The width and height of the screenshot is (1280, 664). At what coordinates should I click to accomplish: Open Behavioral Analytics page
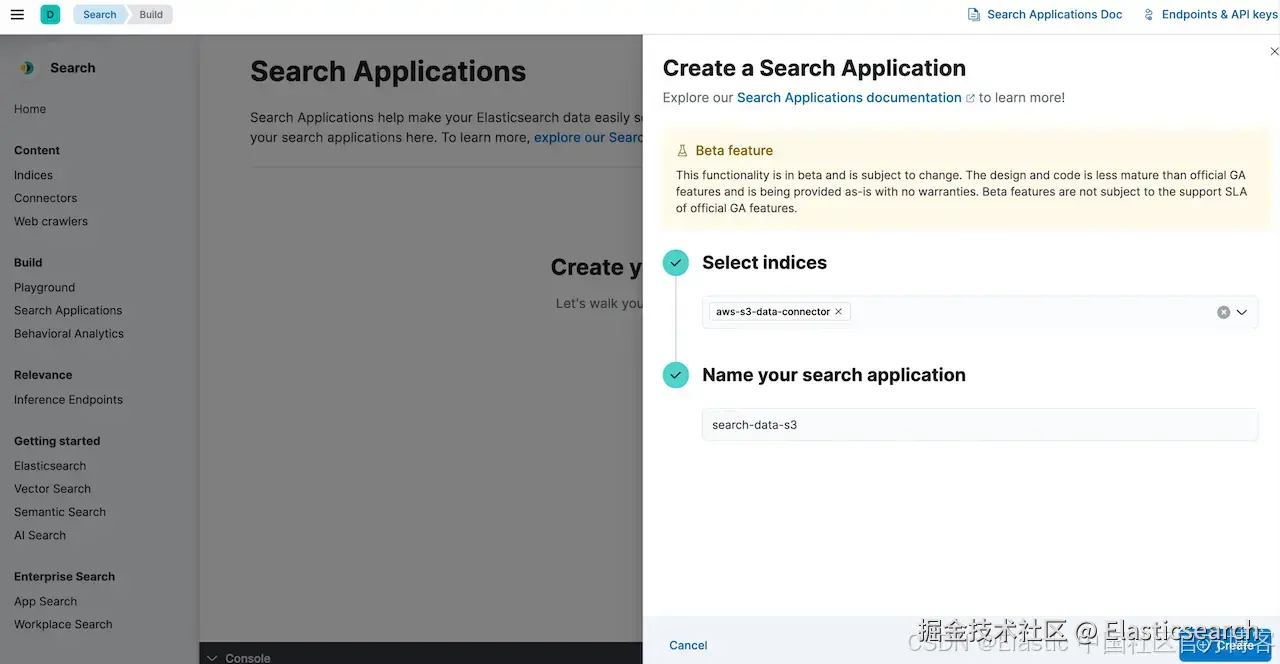click(x=69, y=334)
